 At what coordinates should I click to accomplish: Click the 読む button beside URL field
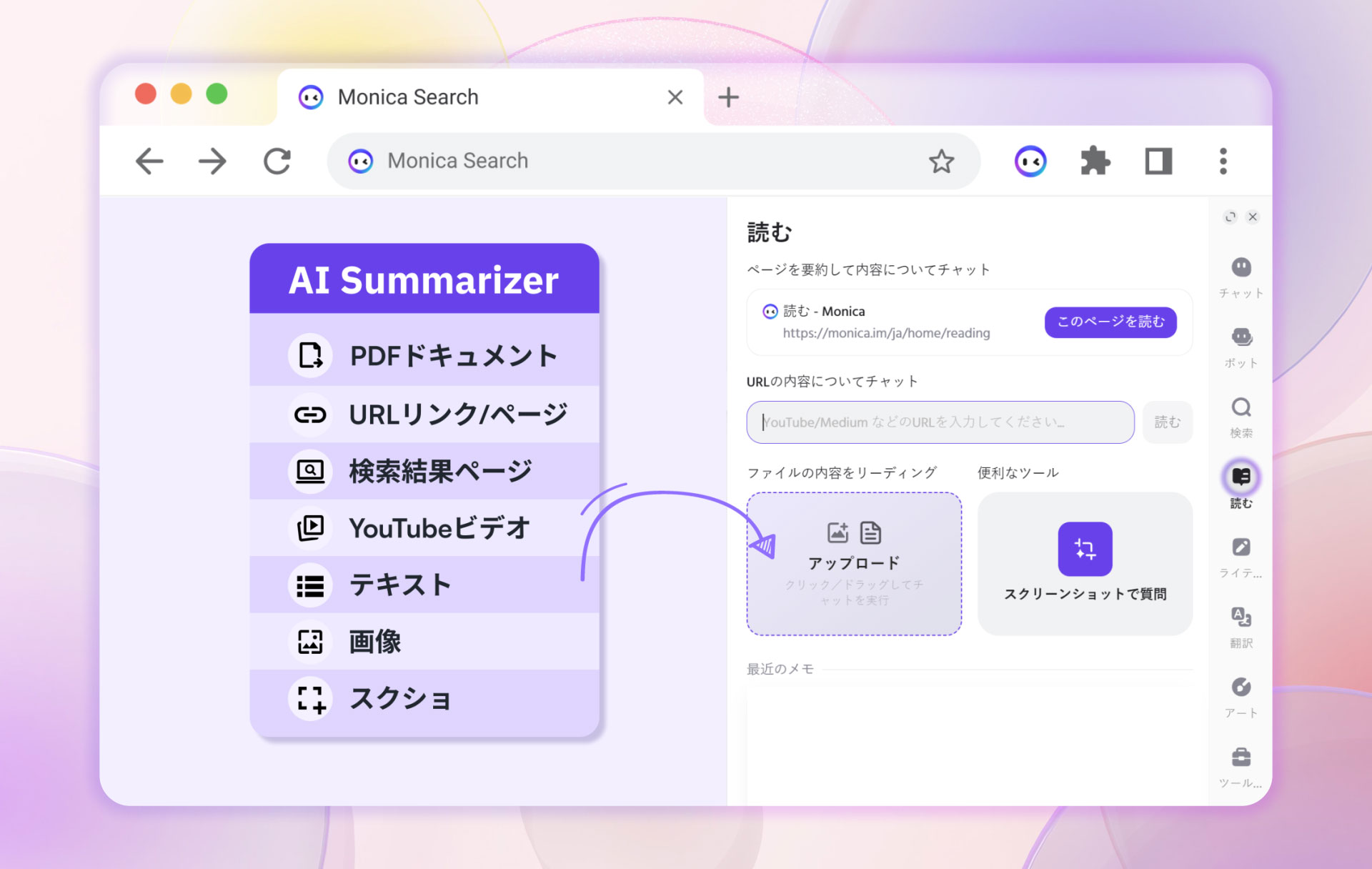[1167, 422]
